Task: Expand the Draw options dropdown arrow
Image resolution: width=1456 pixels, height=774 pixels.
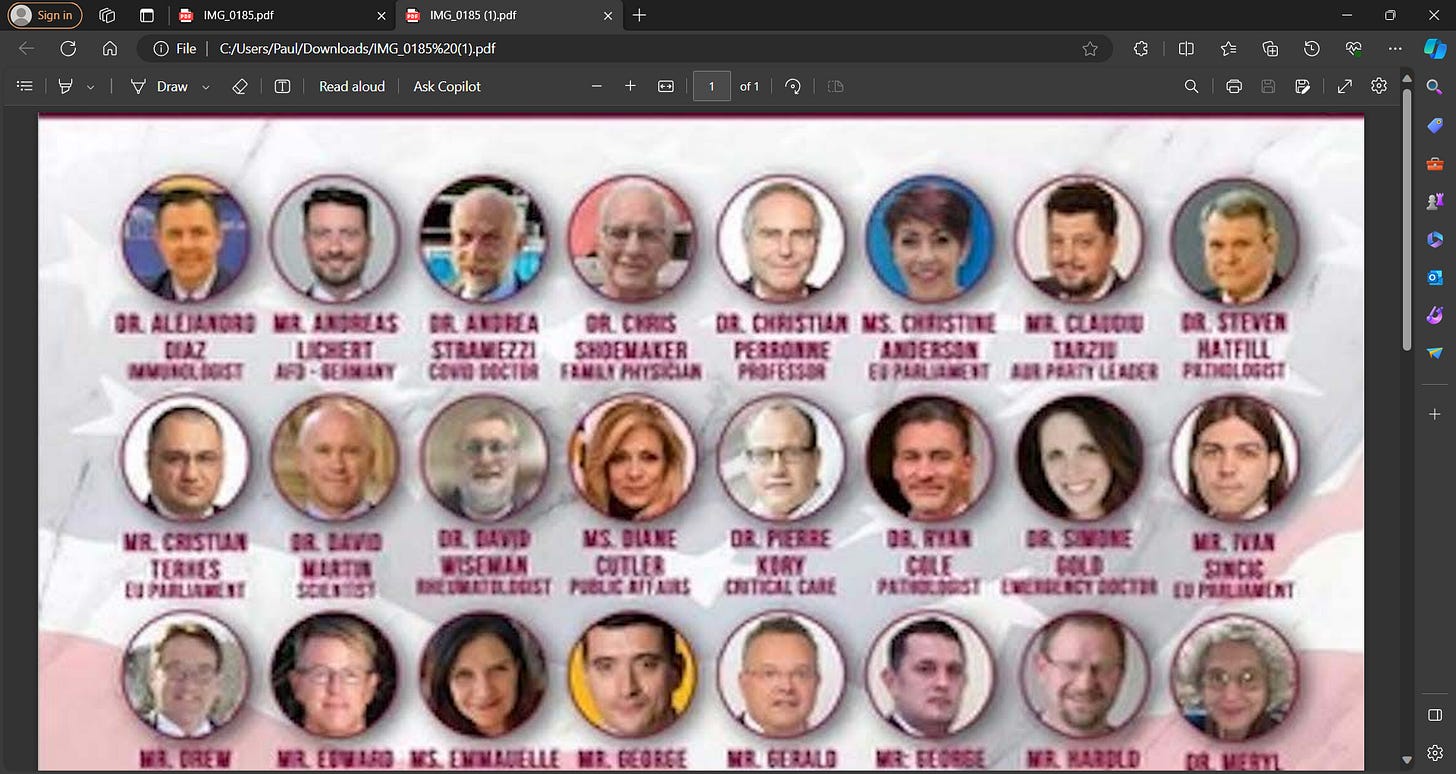Action: click(x=206, y=87)
